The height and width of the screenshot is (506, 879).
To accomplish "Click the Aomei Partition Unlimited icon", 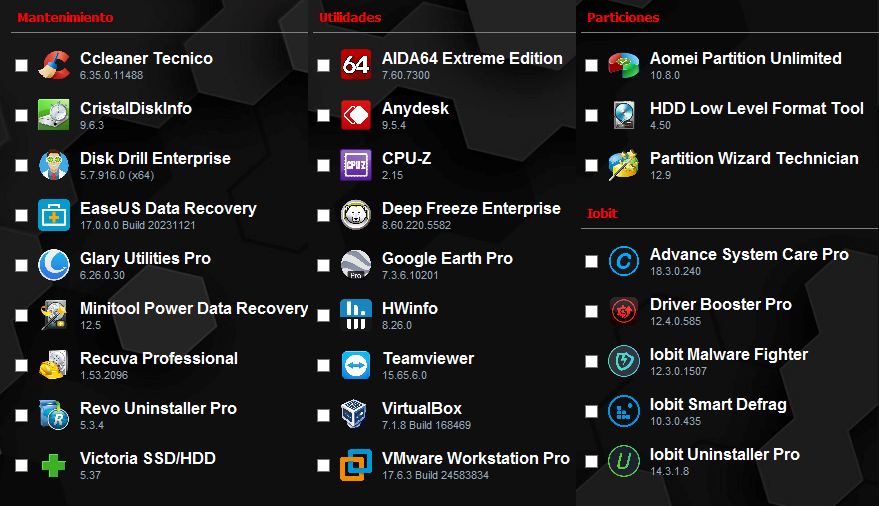I will (x=624, y=65).
